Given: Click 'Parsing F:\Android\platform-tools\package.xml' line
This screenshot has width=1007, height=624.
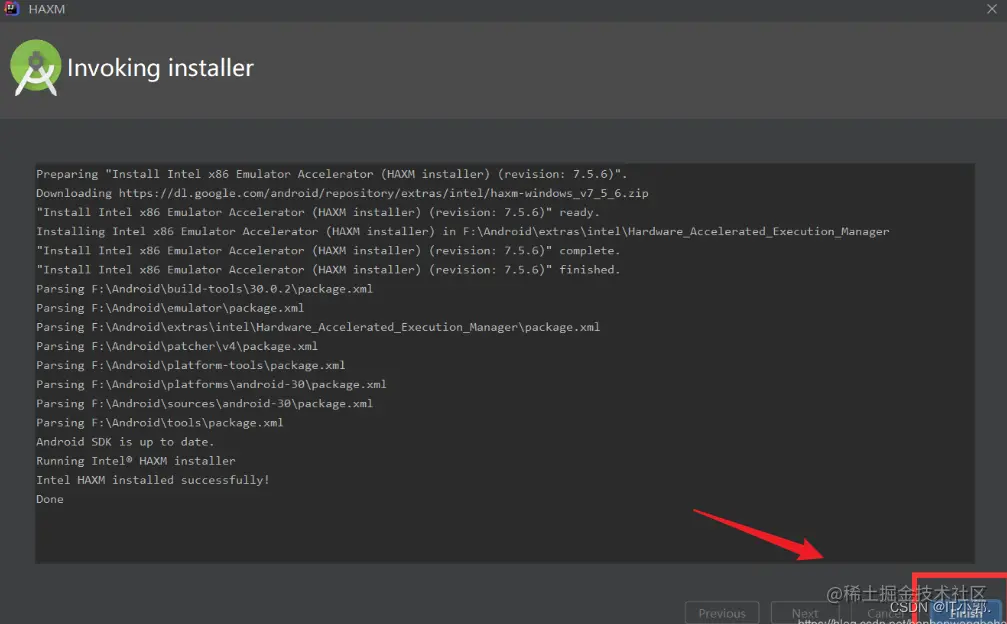Looking at the screenshot, I should pos(191,365).
